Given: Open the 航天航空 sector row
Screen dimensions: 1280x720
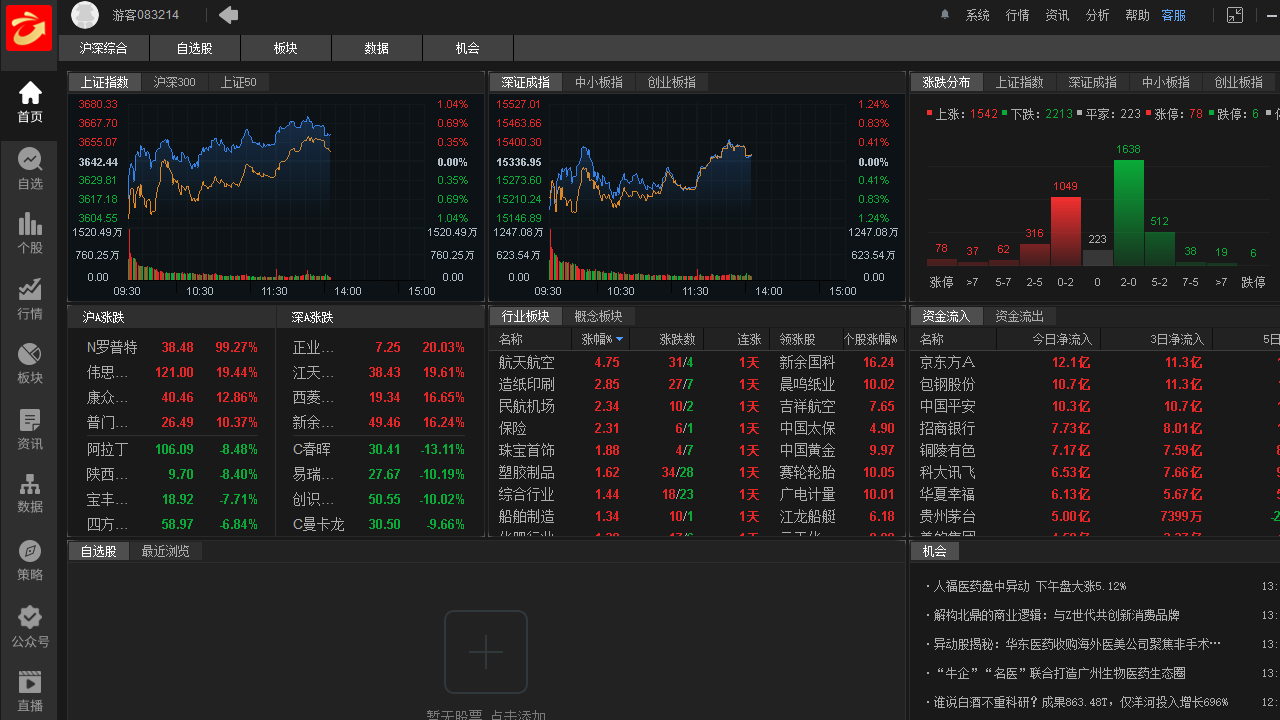Looking at the screenshot, I should (696, 362).
